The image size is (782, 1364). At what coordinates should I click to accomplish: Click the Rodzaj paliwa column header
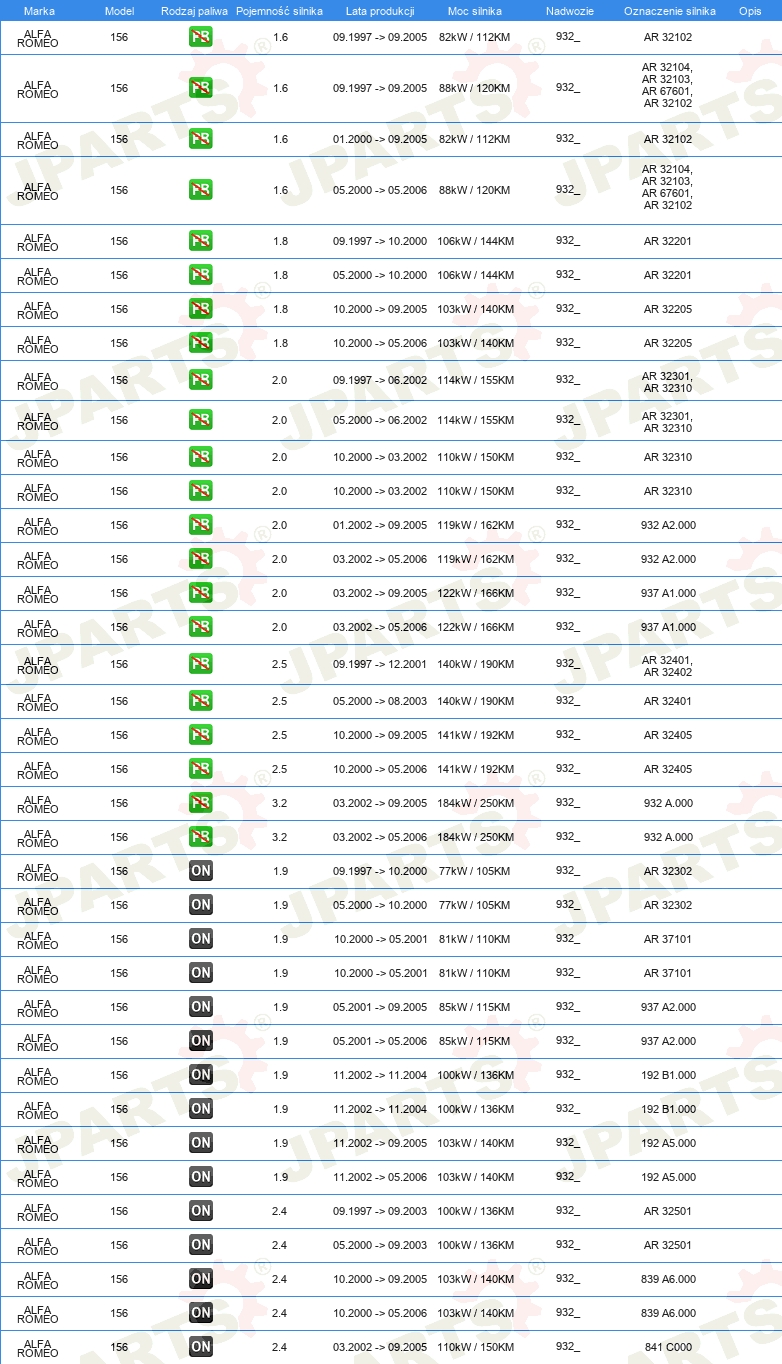point(195,11)
